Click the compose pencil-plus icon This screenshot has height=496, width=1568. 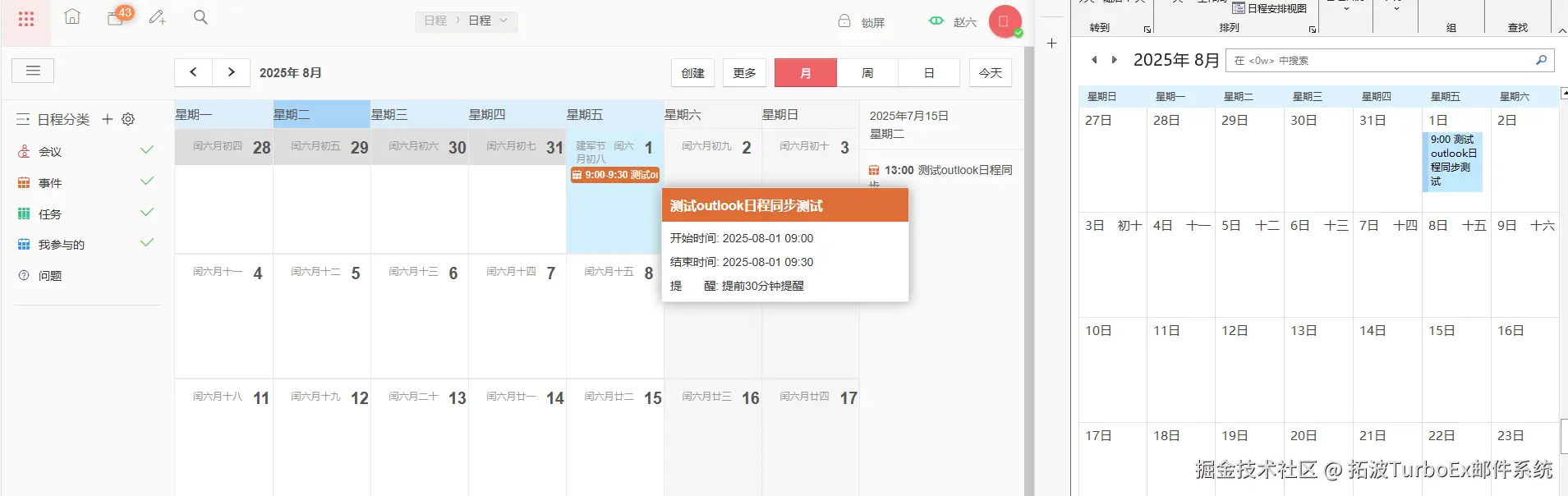click(x=158, y=17)
